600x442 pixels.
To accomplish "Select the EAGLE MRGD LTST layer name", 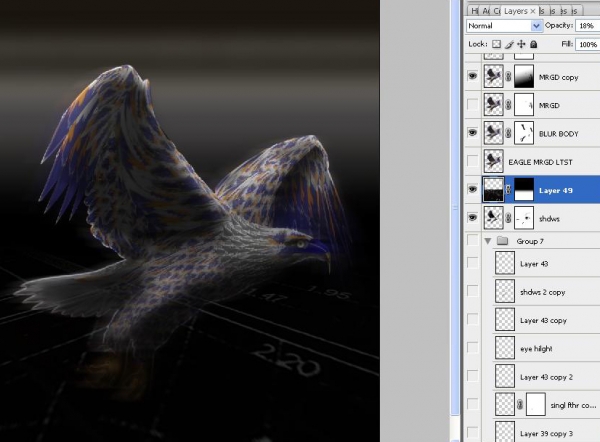I will (540, 162).
